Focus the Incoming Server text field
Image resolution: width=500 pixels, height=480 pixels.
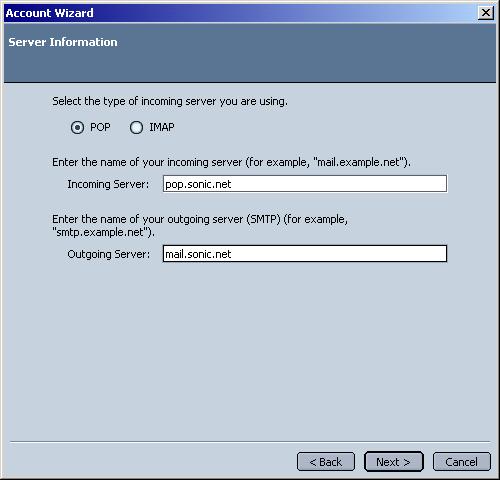[x=305, y=184]
